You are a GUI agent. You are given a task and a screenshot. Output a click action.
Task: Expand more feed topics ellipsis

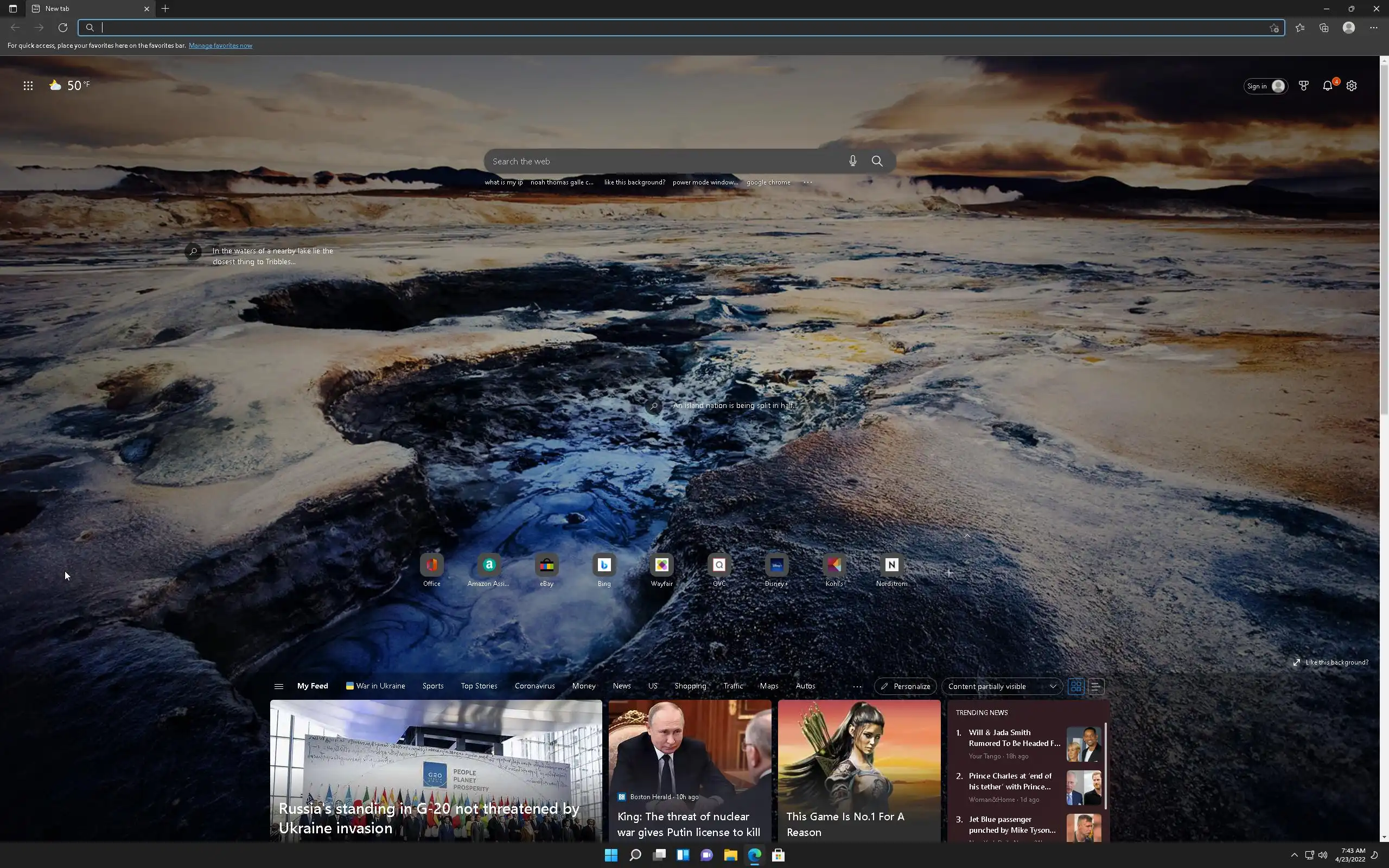pyautogui.click(x=857, y=686)
